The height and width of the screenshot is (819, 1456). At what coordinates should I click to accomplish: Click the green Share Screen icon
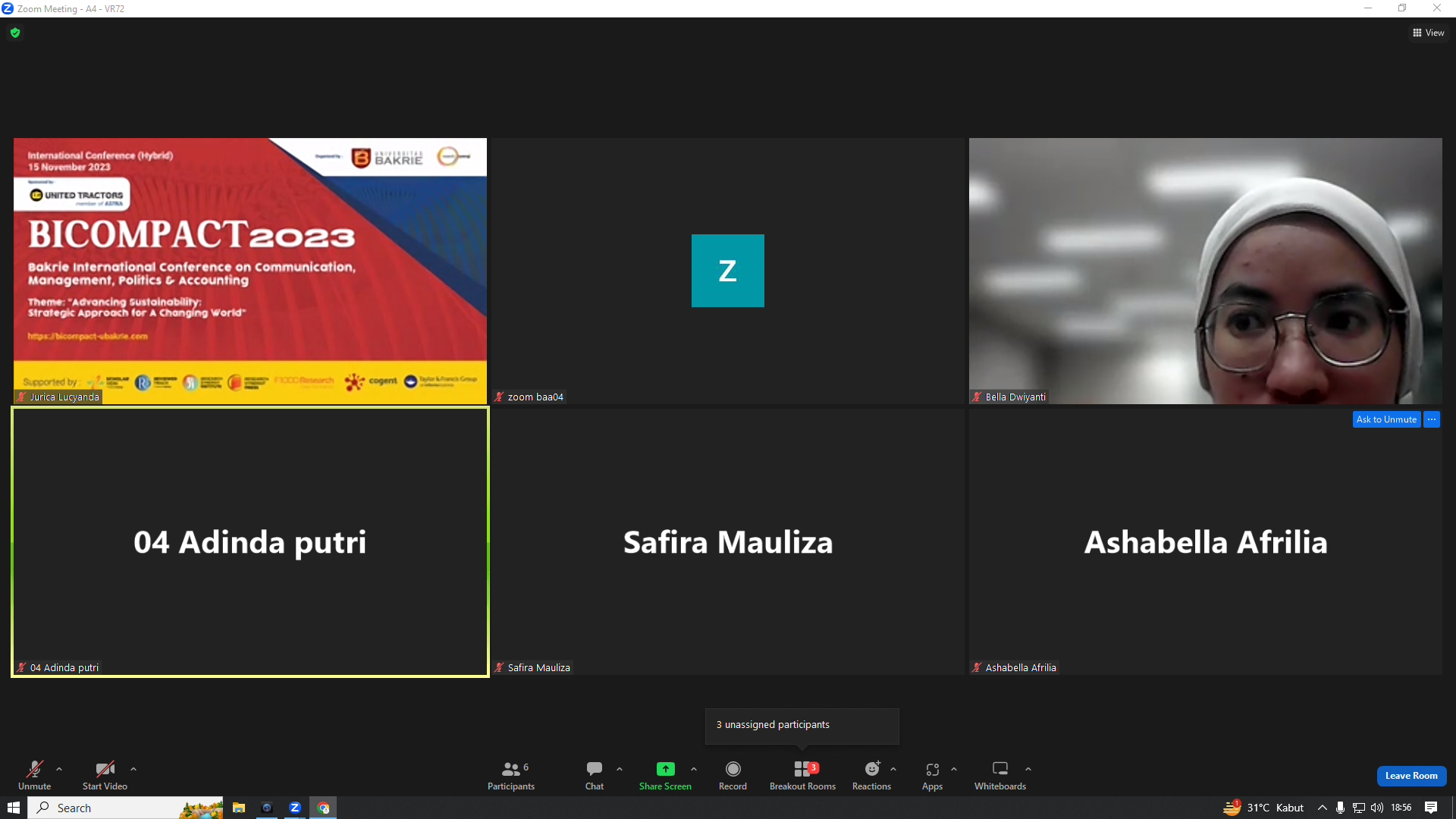coord(665,769)
